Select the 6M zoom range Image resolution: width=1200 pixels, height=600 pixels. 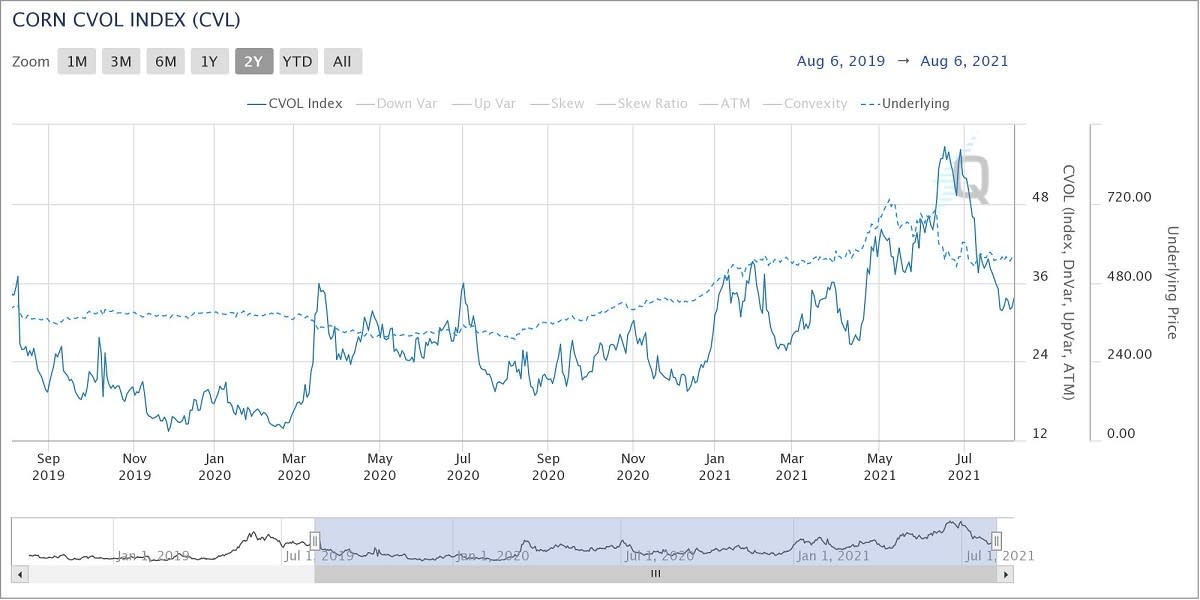point(164,61)
